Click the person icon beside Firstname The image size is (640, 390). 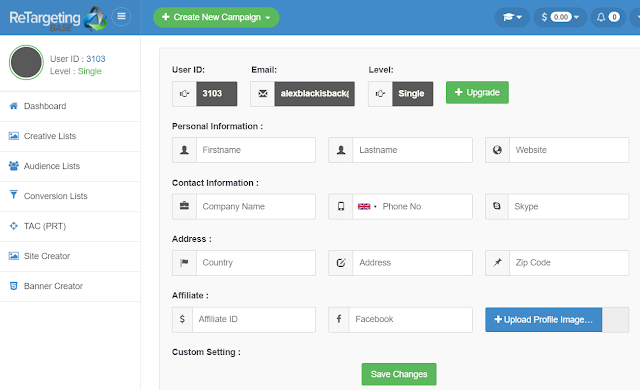pos(184,150)
